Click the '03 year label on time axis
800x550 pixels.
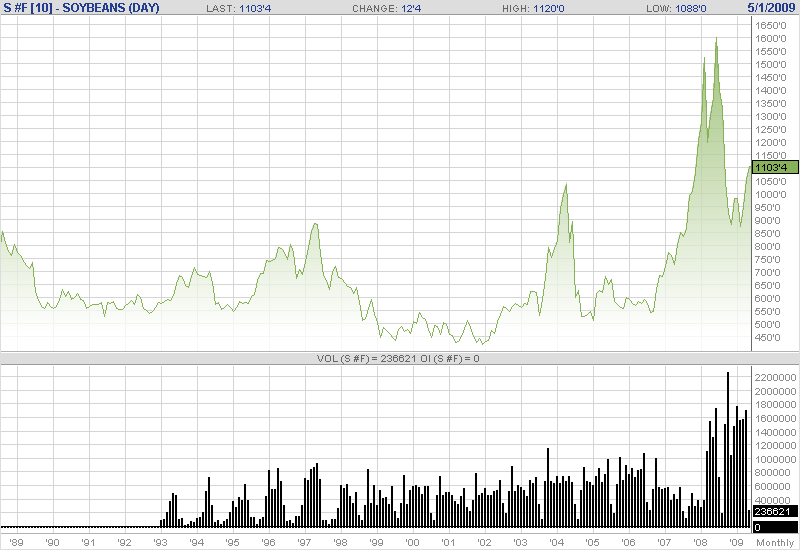pyautogui.click(x=520, y=542)
